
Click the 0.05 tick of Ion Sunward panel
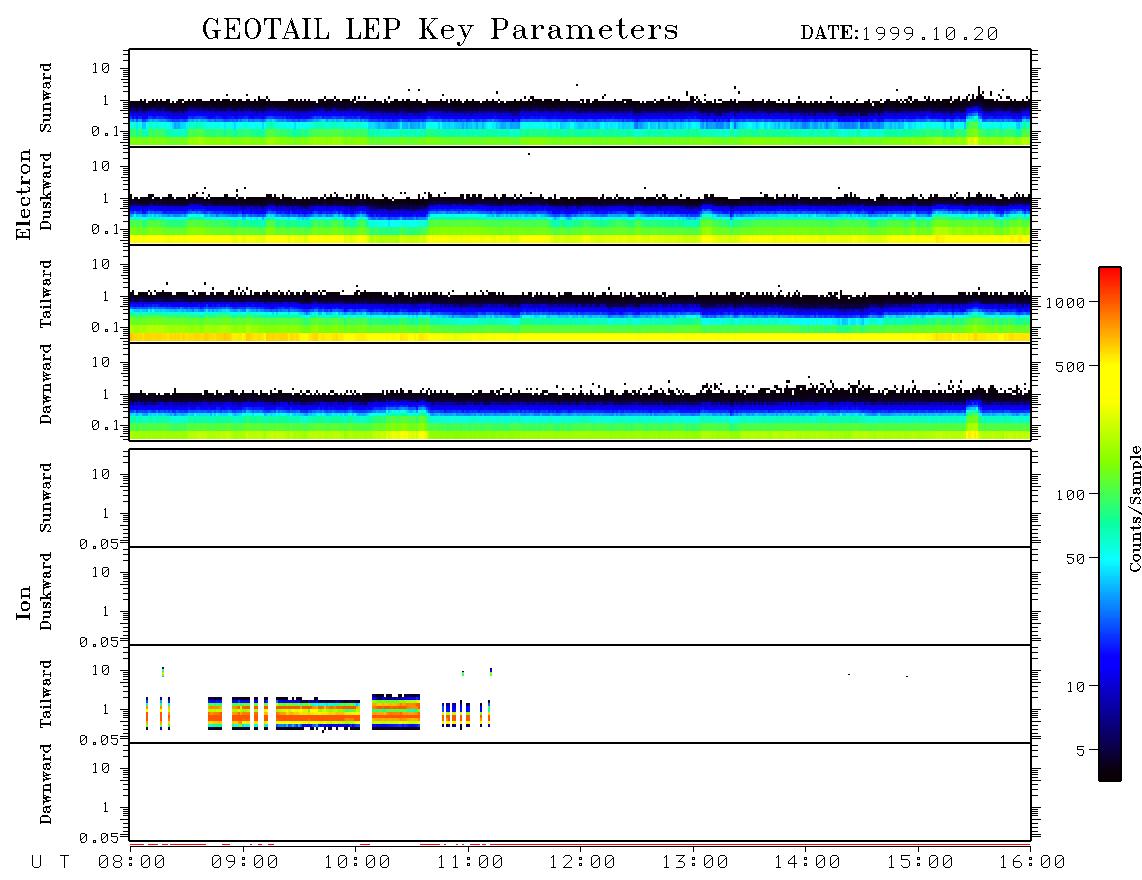(x=98, y=543)
